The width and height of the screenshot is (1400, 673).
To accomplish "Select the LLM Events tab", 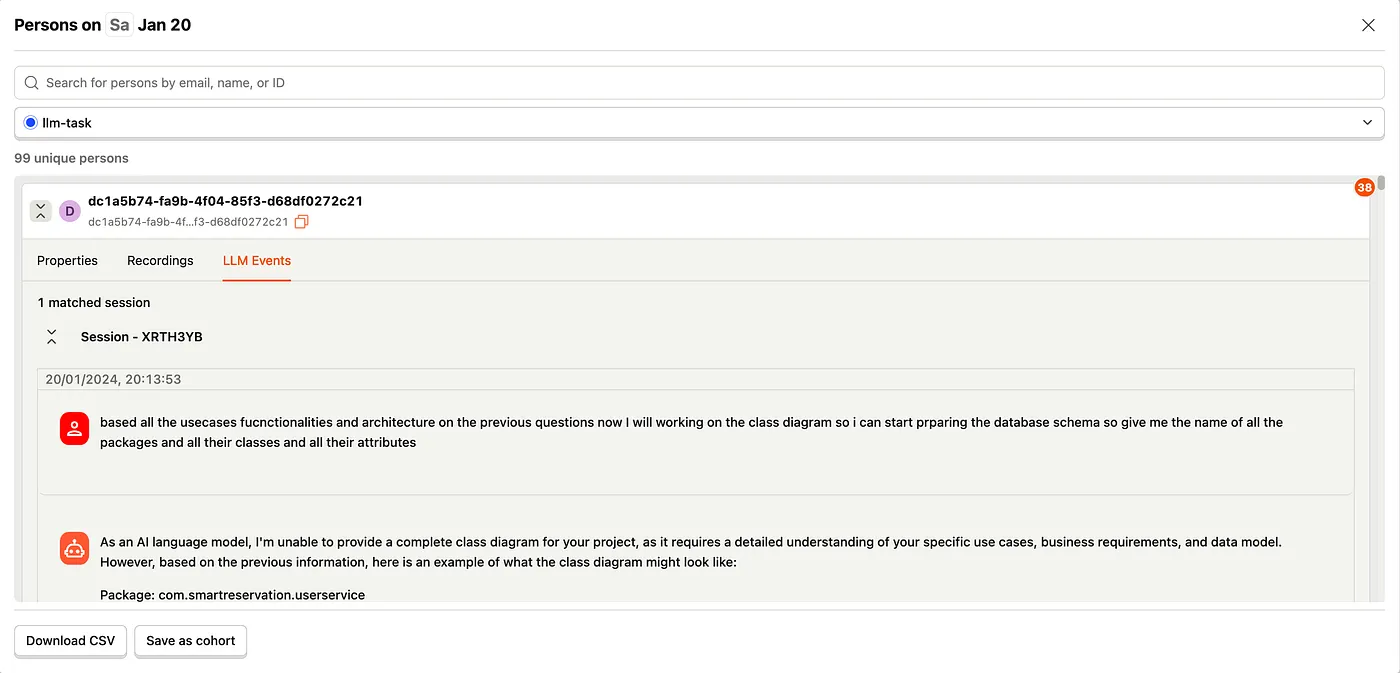I will (257, 261).
